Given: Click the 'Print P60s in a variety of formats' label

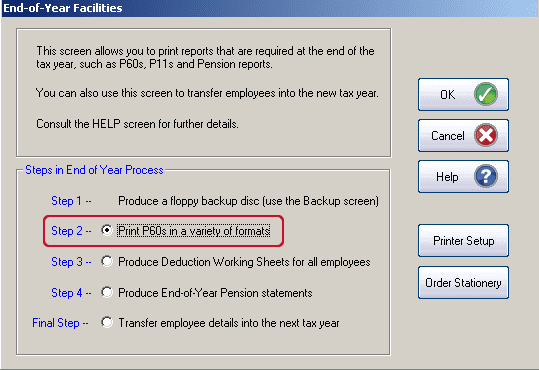Looking at the screenshot, I should (x=194, y=231).
